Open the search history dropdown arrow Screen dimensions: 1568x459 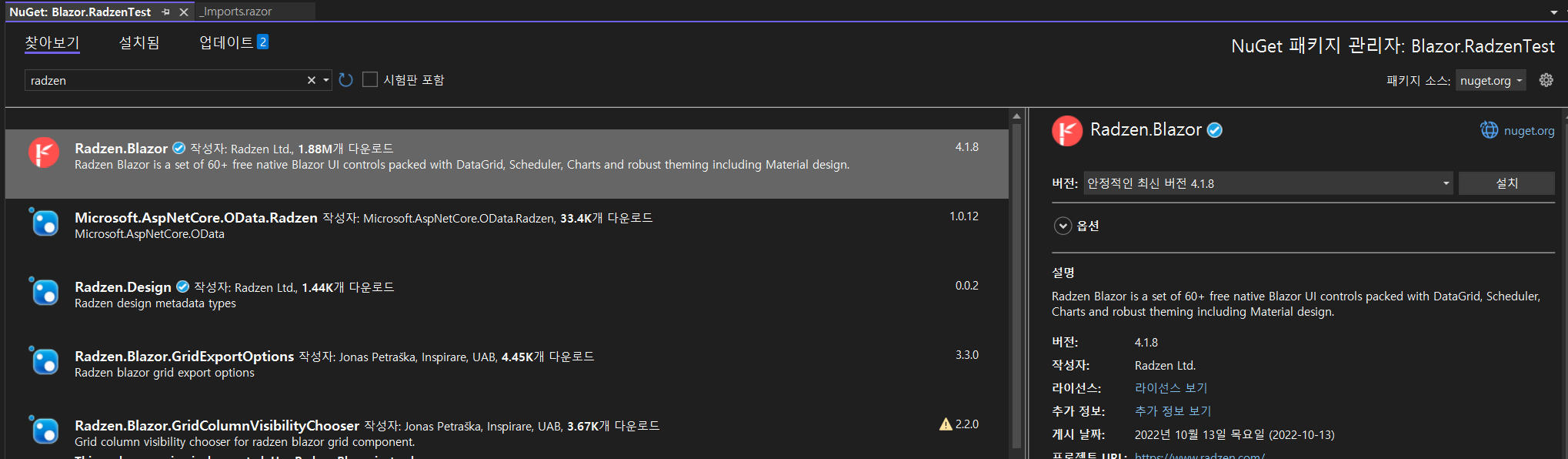point(326,80)
